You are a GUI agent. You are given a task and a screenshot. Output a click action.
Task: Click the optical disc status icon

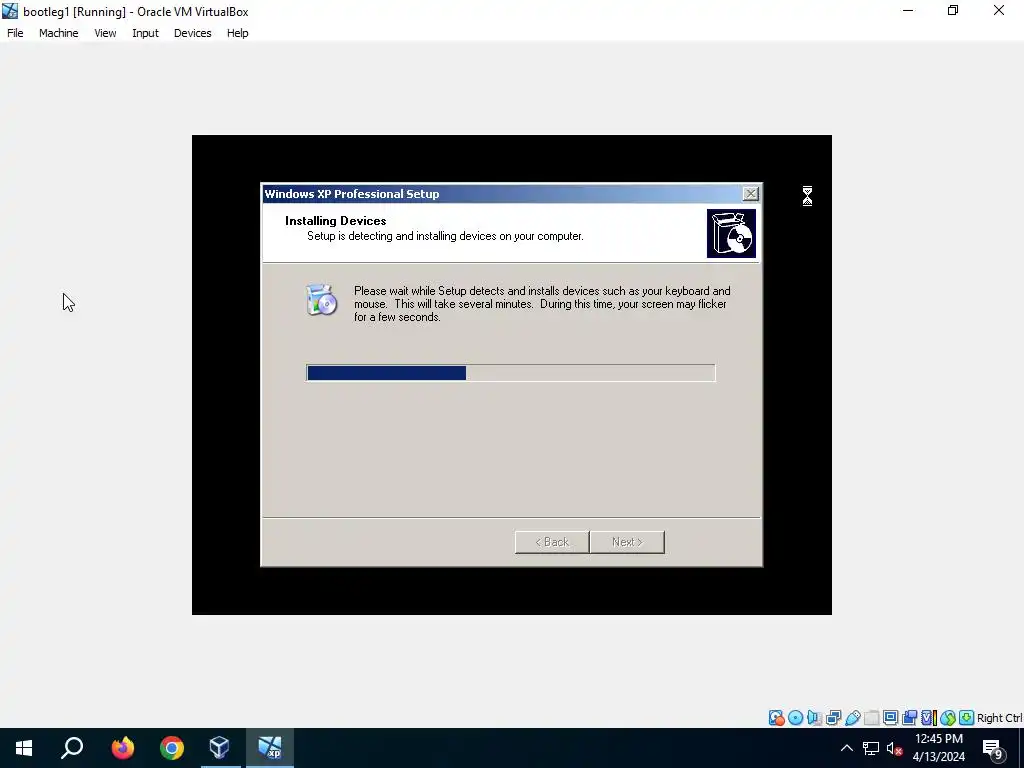[795, 718]
